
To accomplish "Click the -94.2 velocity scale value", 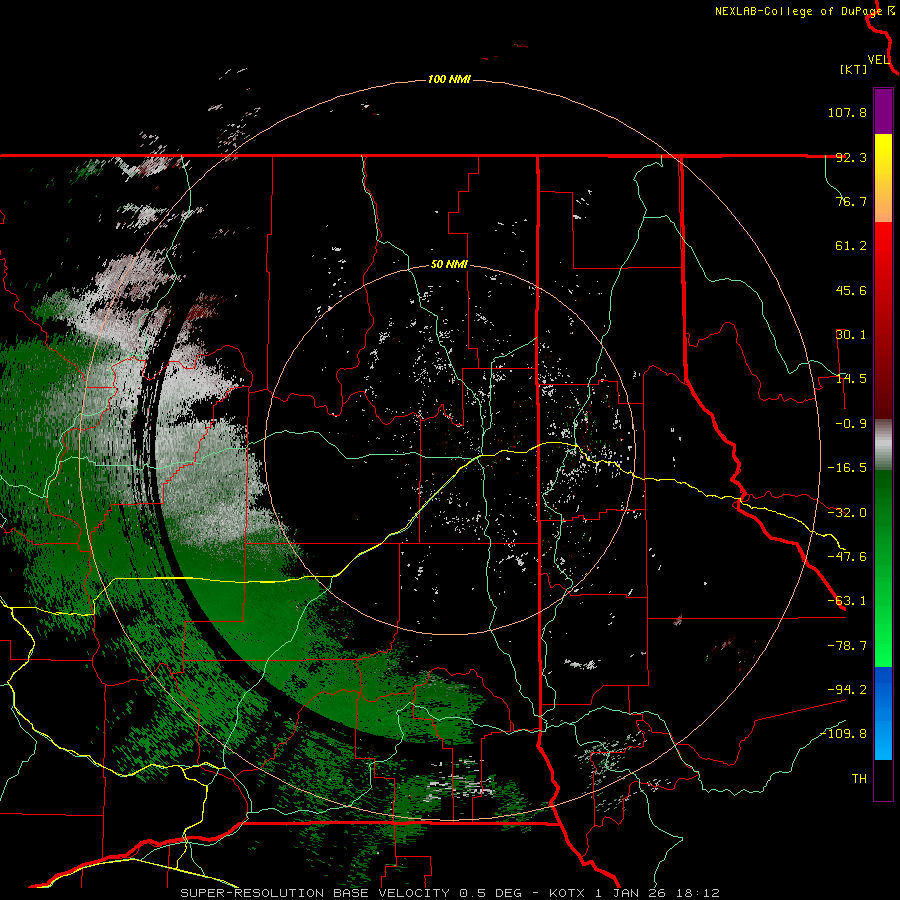I will 847,690.
